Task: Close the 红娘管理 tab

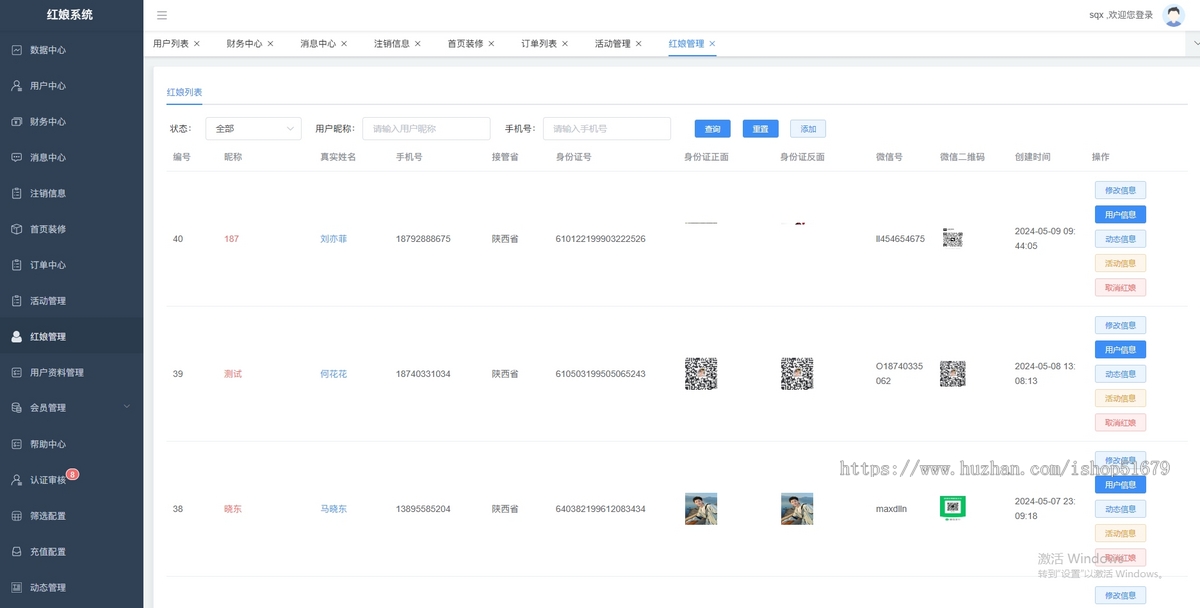Action: click(x=712, y=44)
